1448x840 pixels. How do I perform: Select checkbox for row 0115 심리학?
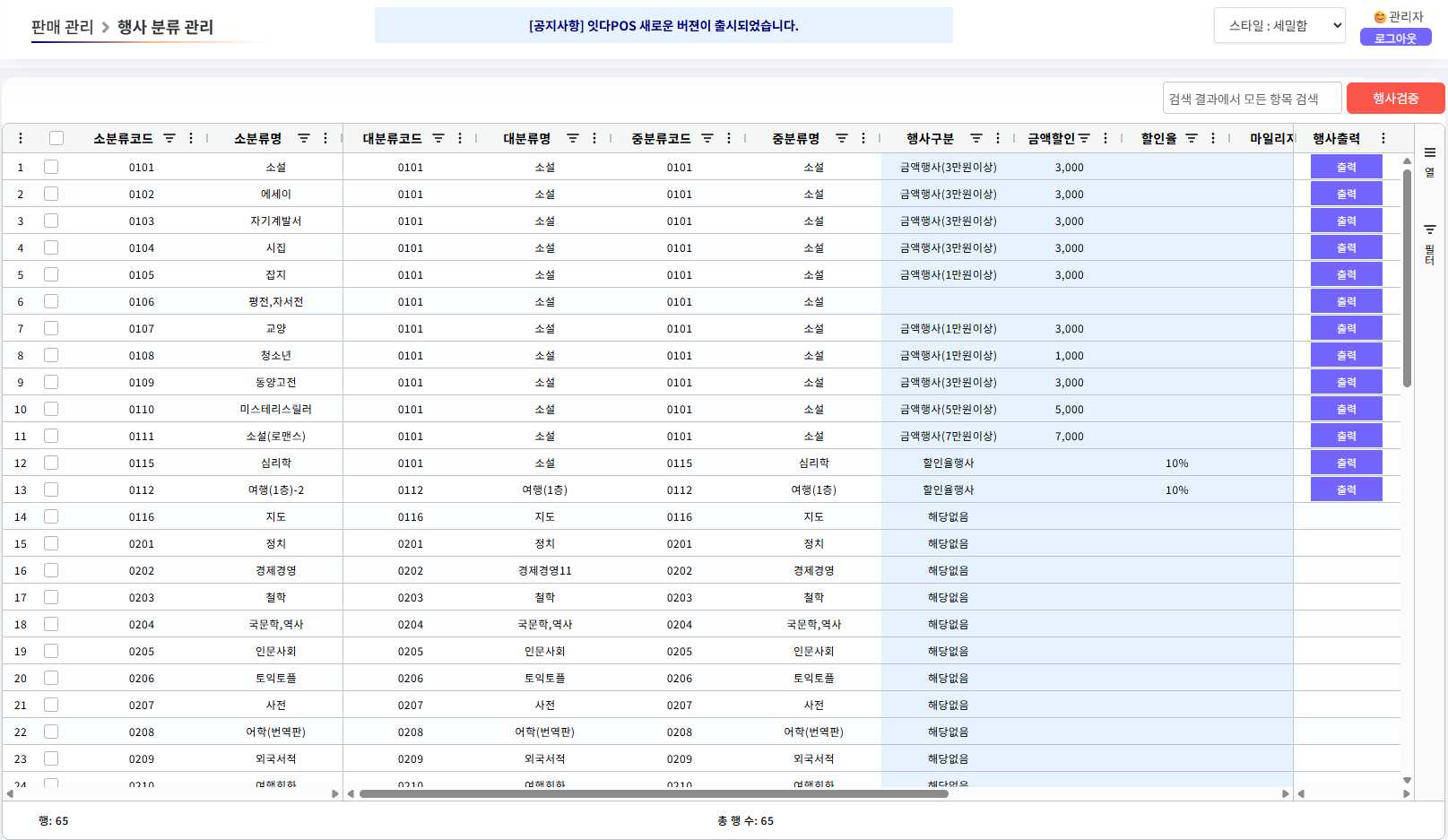click(51, 463)
